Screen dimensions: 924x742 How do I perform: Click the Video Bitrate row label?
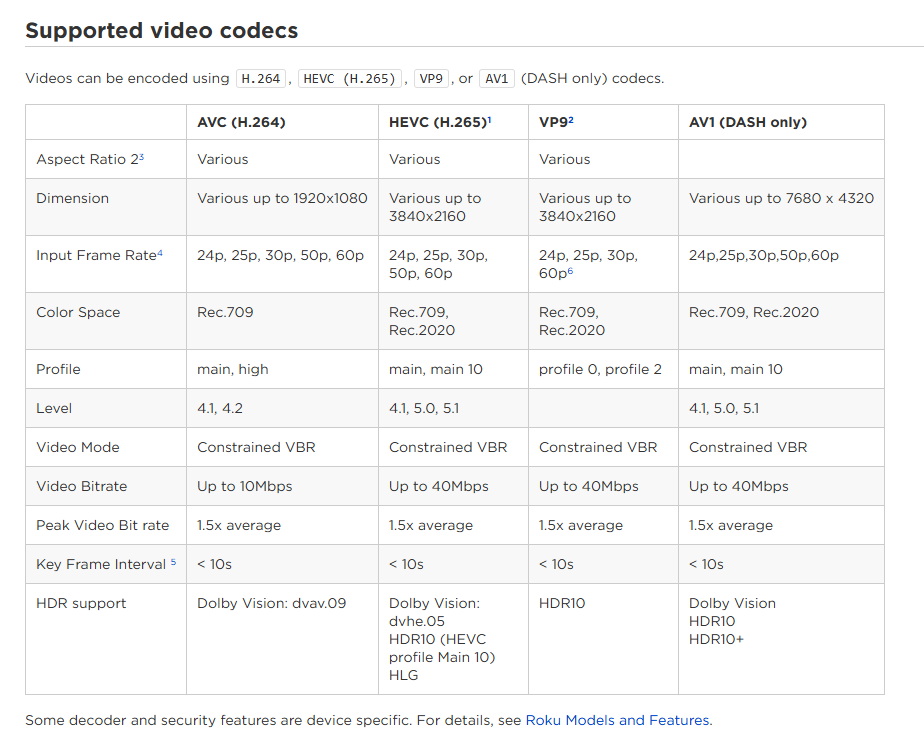80,486
